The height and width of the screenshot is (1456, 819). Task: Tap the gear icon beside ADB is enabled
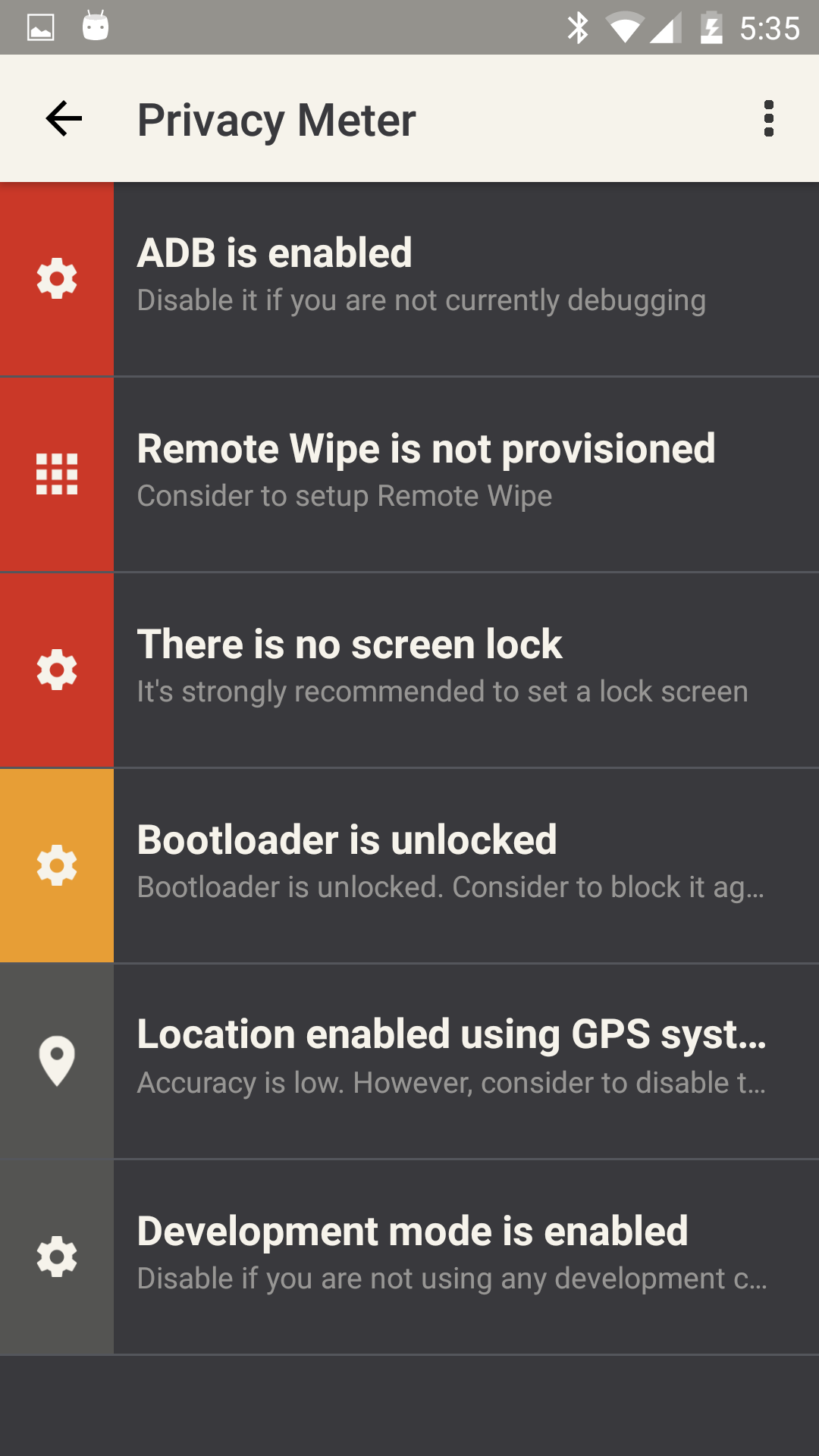57,278
